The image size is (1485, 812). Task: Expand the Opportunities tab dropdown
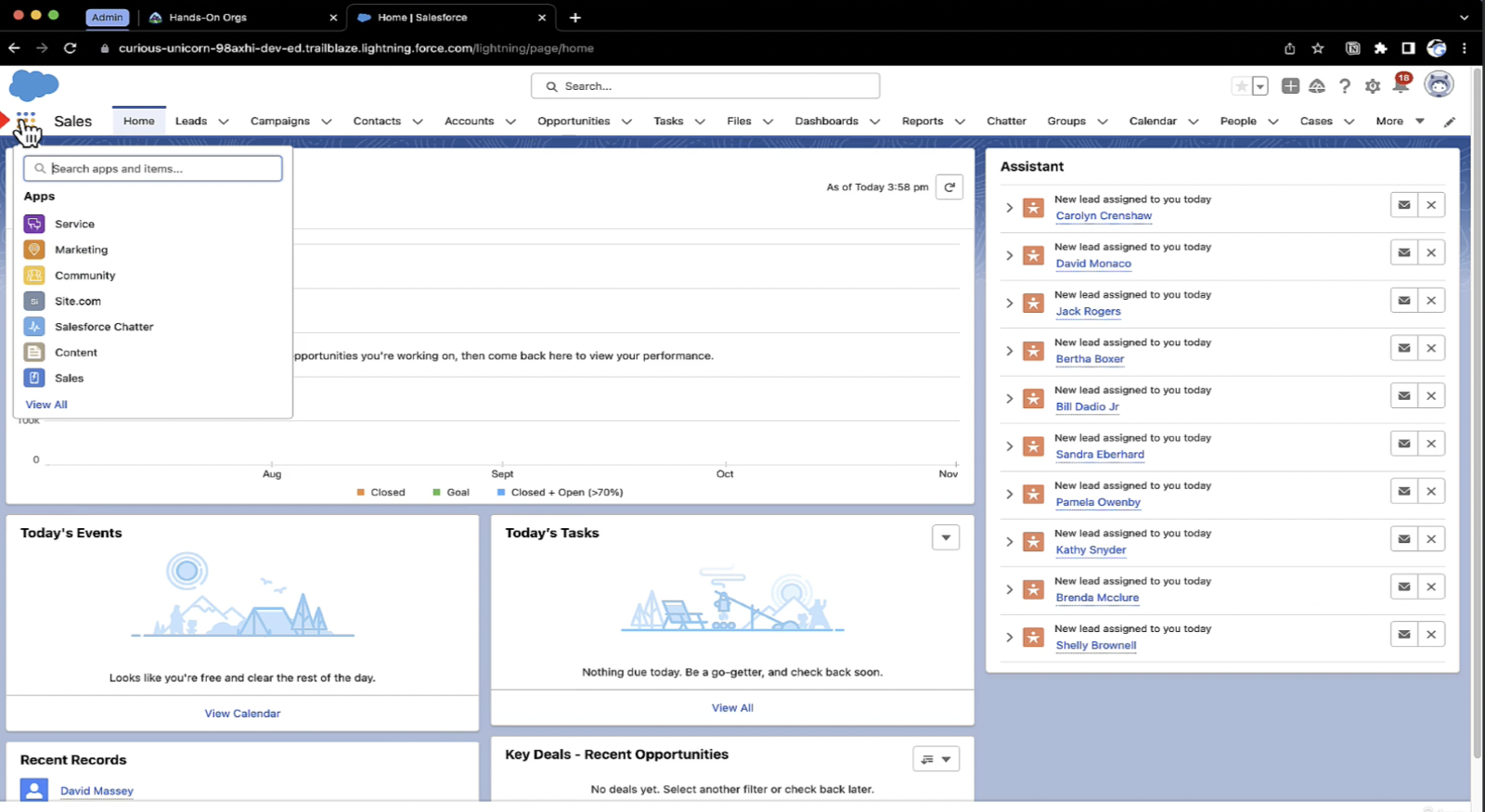pyautogui.click(x=626, y=122)
